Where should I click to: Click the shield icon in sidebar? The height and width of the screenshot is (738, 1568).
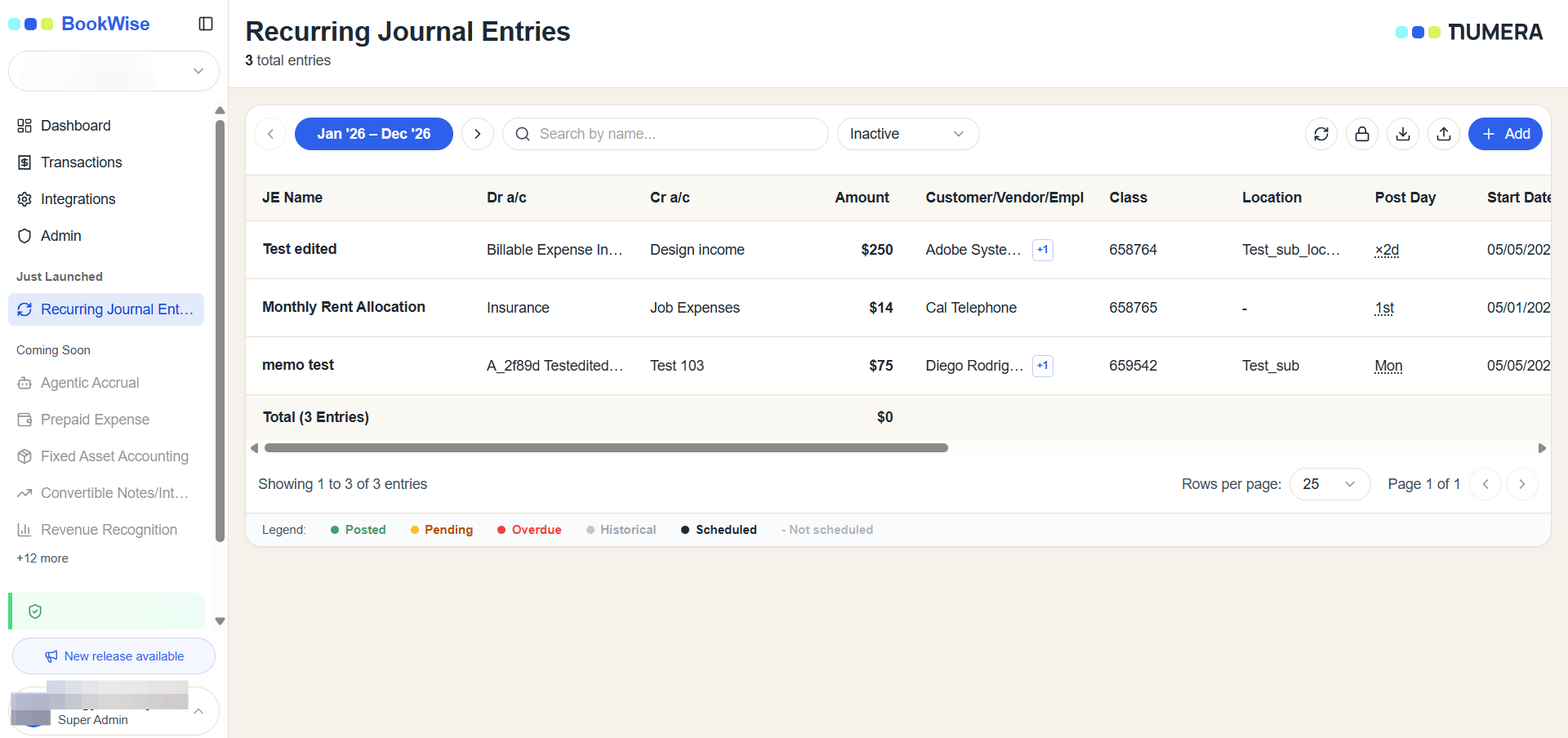tap(35, 611)
